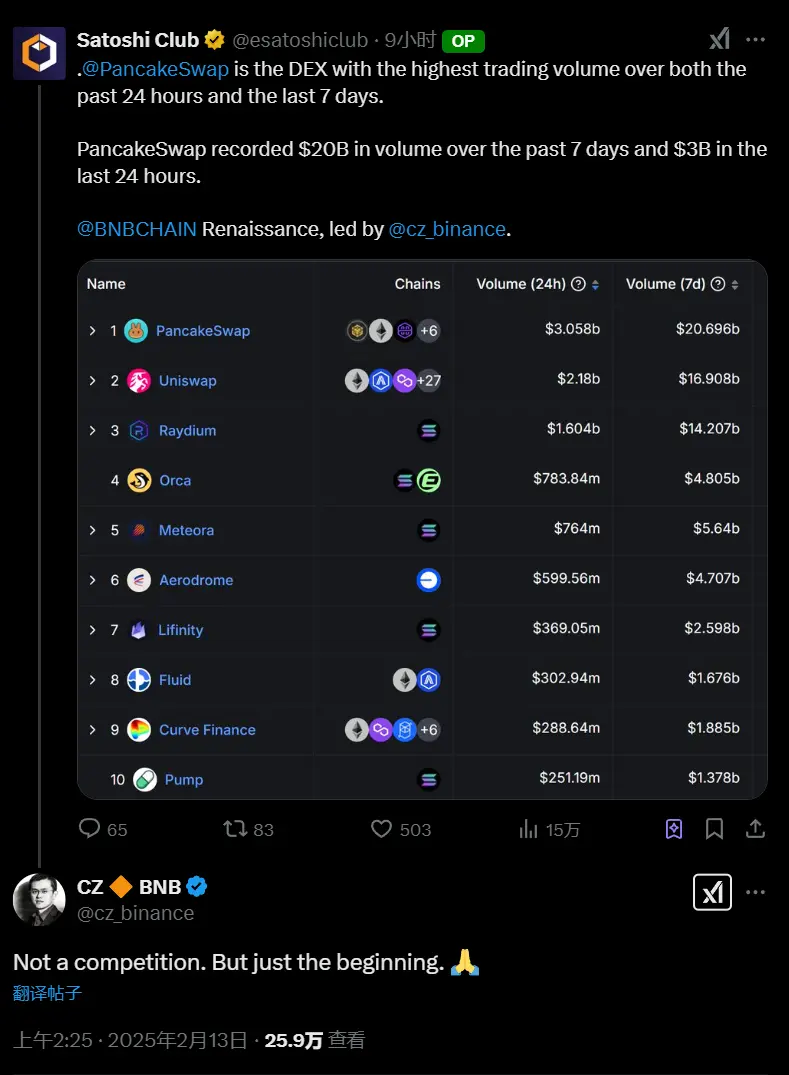This screenshot has width=789, height=1075.
Task: Open Satoshi Club's profile avatar
Action: pyautogui.click(x=37, y=50)
